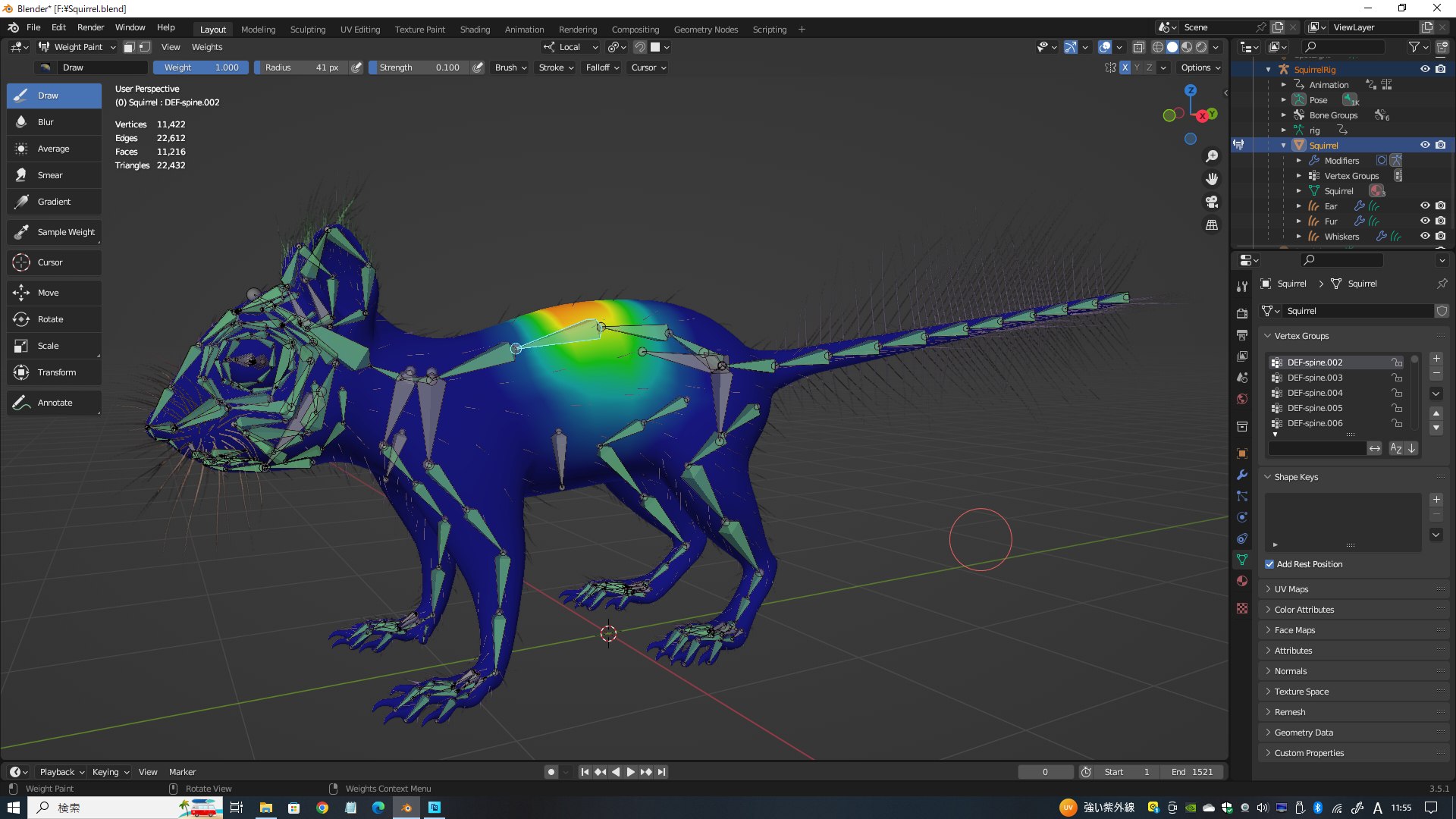The image size is (1456, 819).
Task: Select the Blur weight tool
Action: point(54,122)
